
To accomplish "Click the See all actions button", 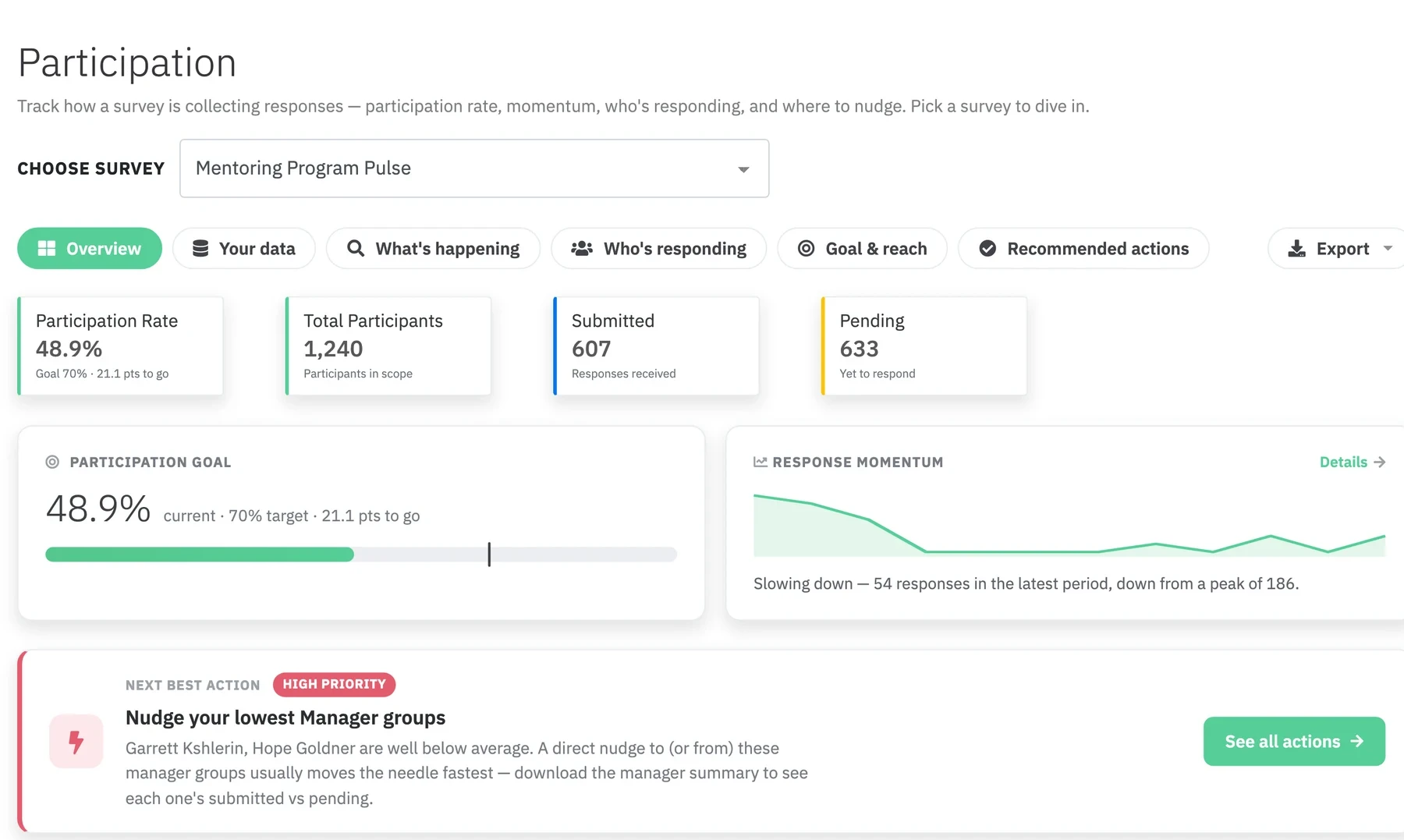I will pos(1294,741).
